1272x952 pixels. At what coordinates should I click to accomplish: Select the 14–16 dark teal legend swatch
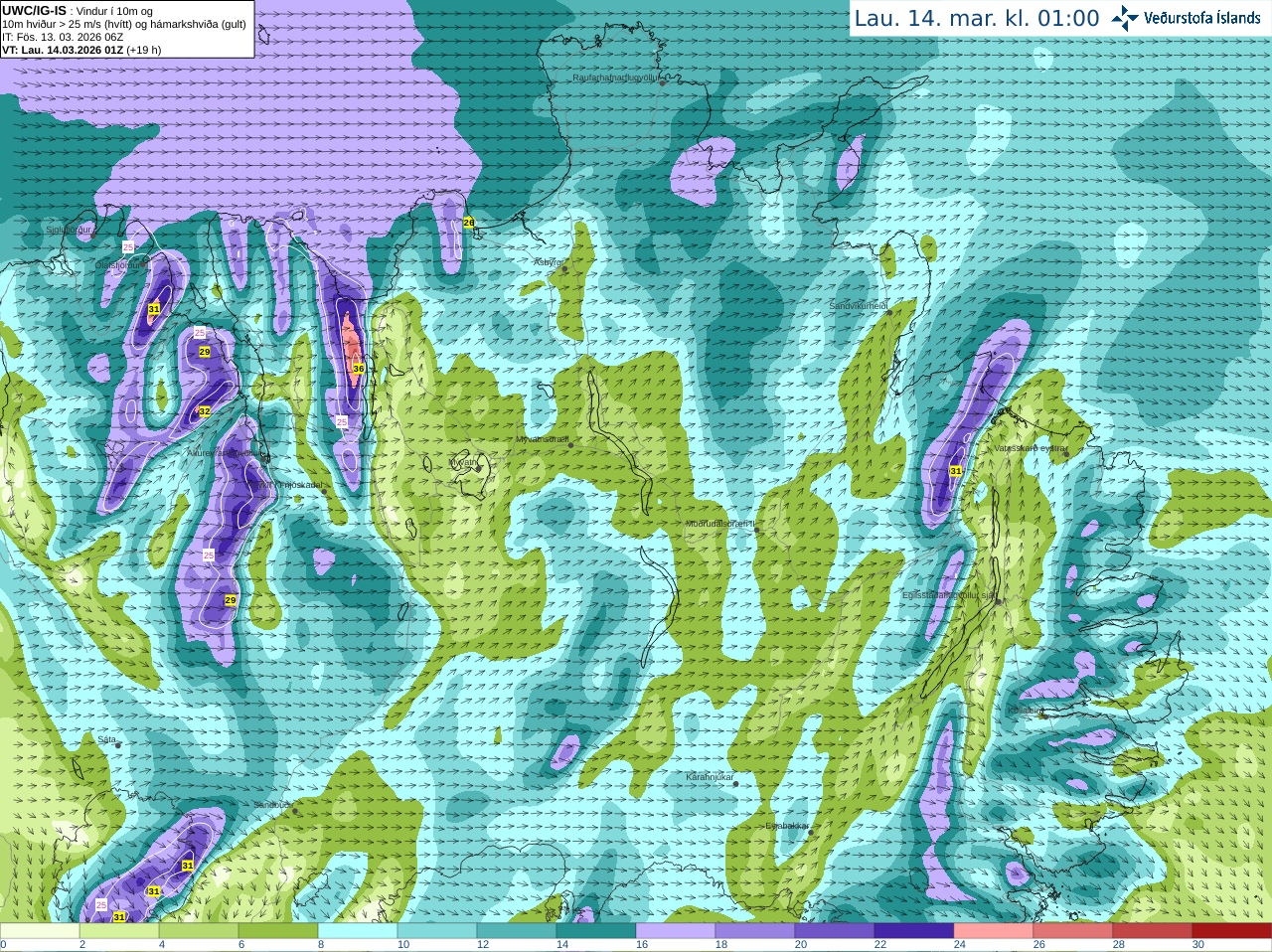coord(596,931)
